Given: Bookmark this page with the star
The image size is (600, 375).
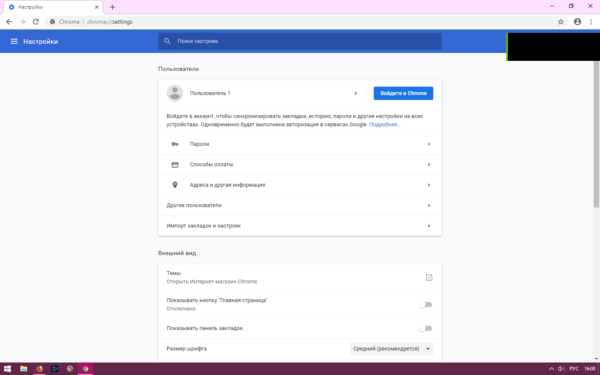Looking at the screenshot, I should click(561, 22).
